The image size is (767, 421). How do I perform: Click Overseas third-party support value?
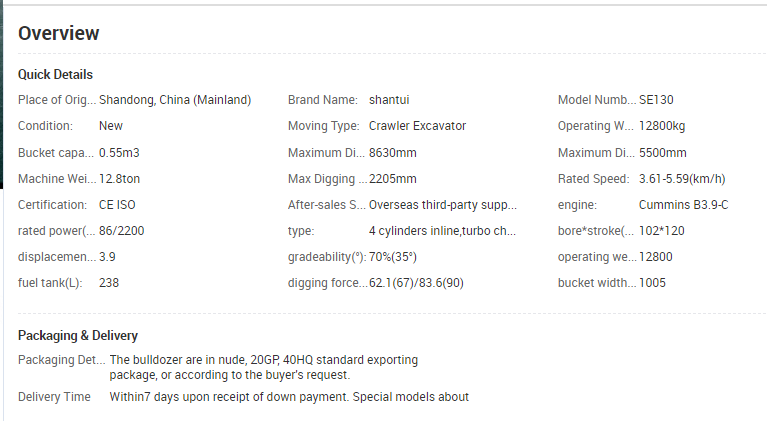pos(442,205)
